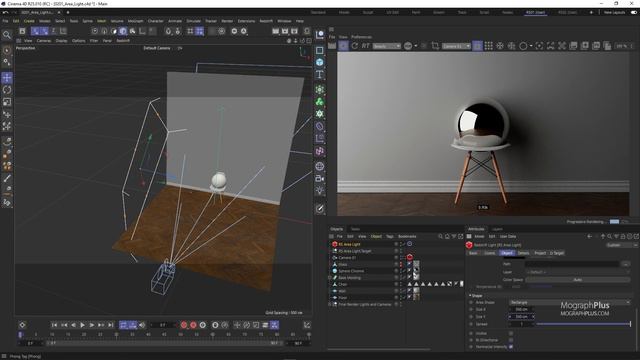The image size is (640, 360).
Task: Click the grid dots icon in RenderView
Action: 489,46
